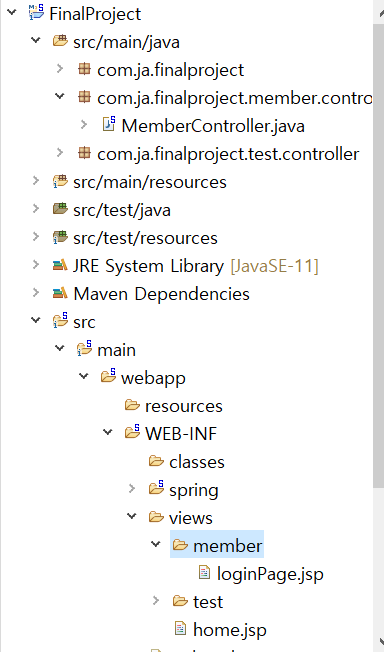
Task: Select the WEB-INF label
Action: [x=181, y=434]
